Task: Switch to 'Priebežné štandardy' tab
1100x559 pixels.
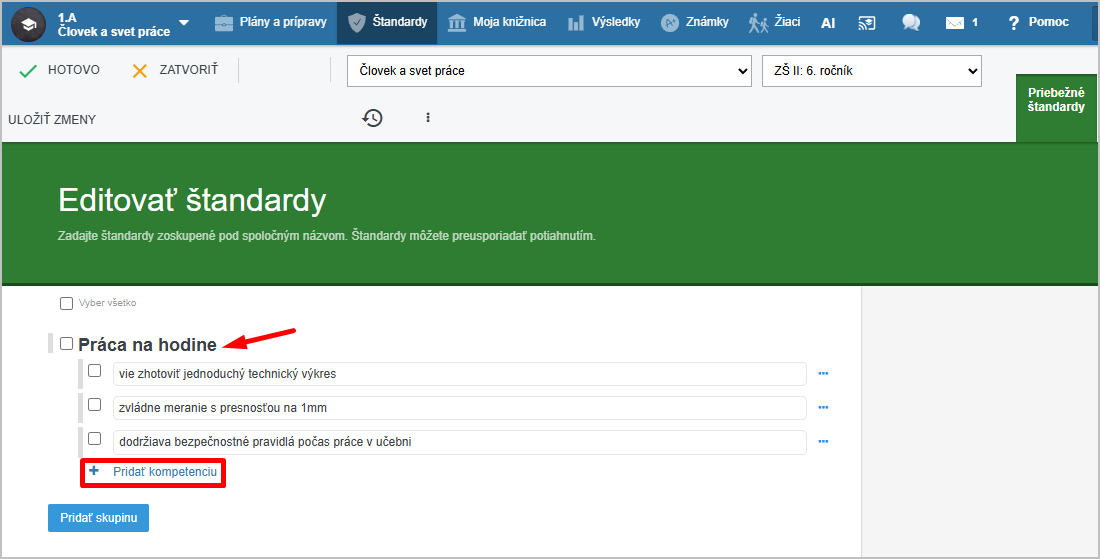Action: pos(1055,100)
